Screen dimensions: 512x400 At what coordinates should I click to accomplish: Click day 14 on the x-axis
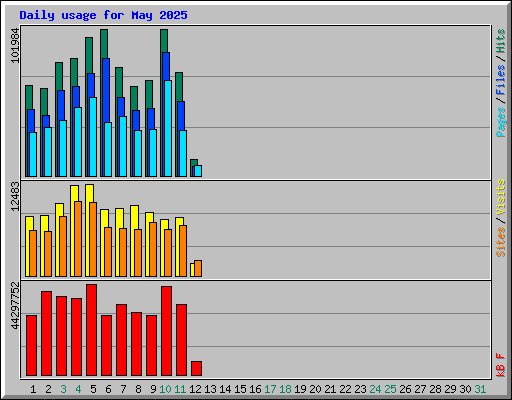click(225, 389)
